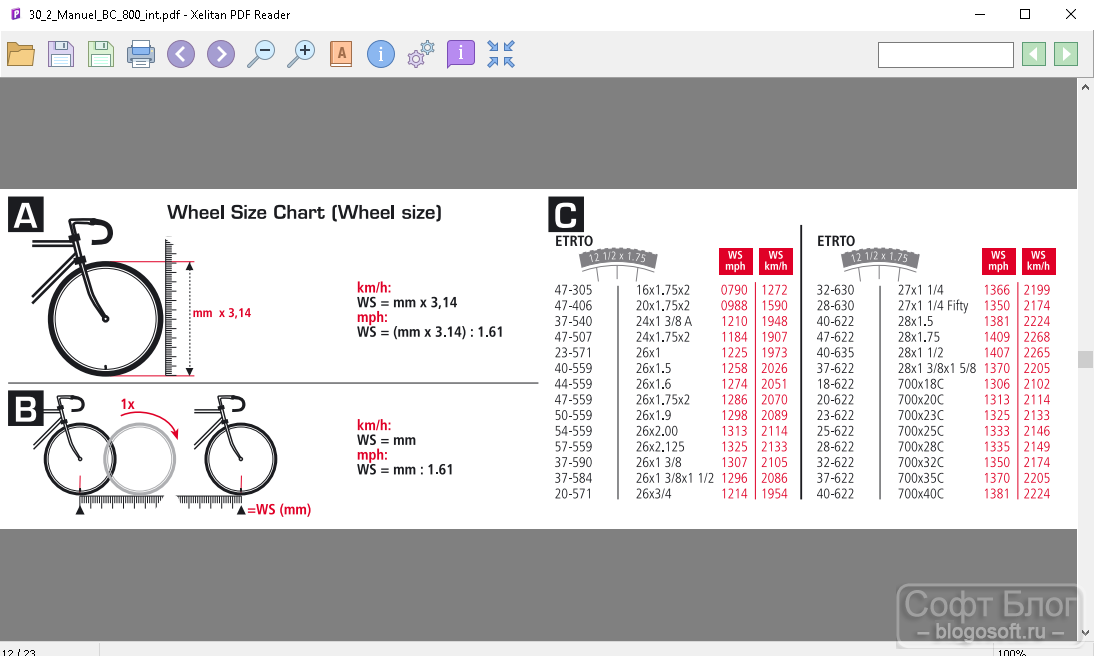
Task: Click the '47-305' ETRTO value
Action: [573, 290]
